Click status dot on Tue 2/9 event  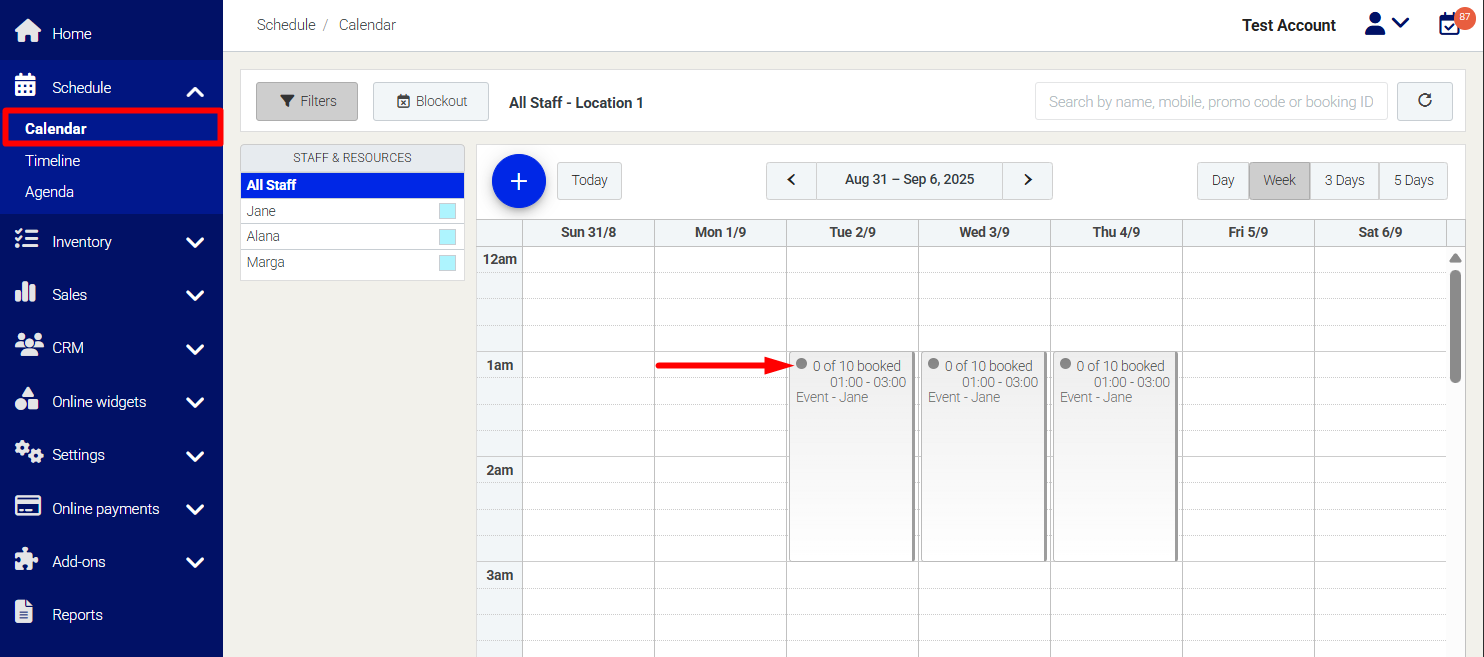(801, 364)
